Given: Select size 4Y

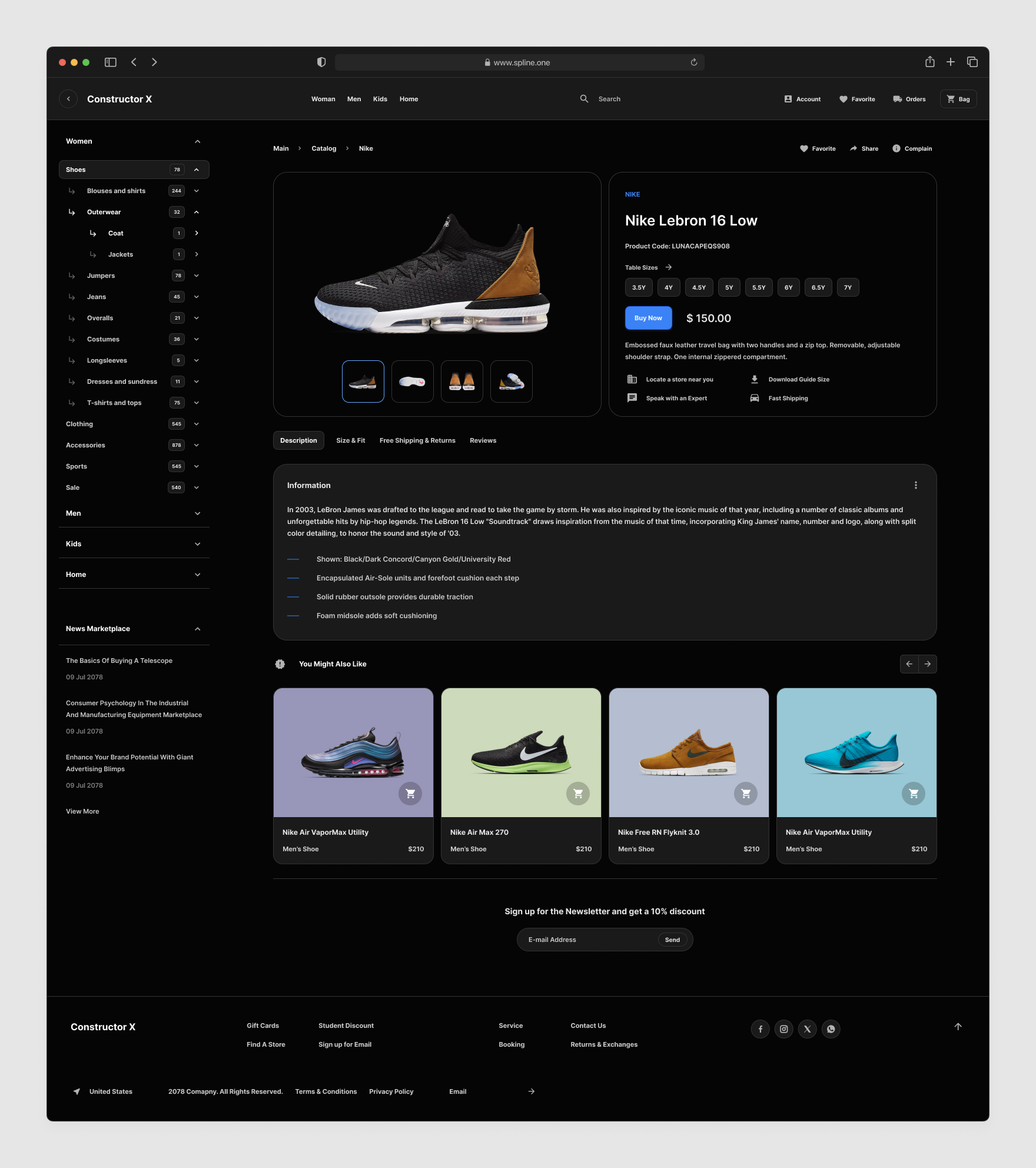Looking at the screenshot, I should pos(669,287).
